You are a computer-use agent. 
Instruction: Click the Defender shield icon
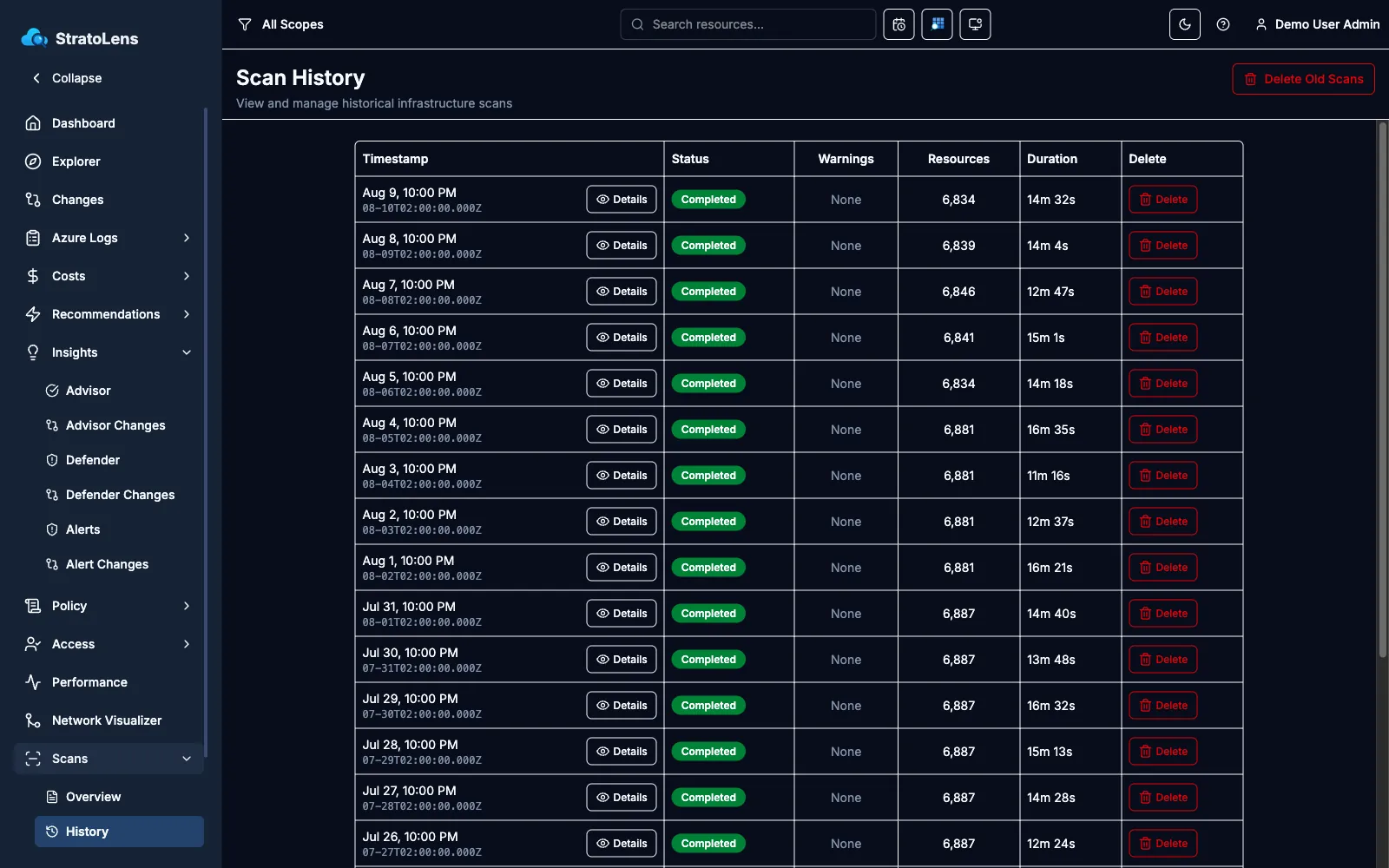[52, 460]
